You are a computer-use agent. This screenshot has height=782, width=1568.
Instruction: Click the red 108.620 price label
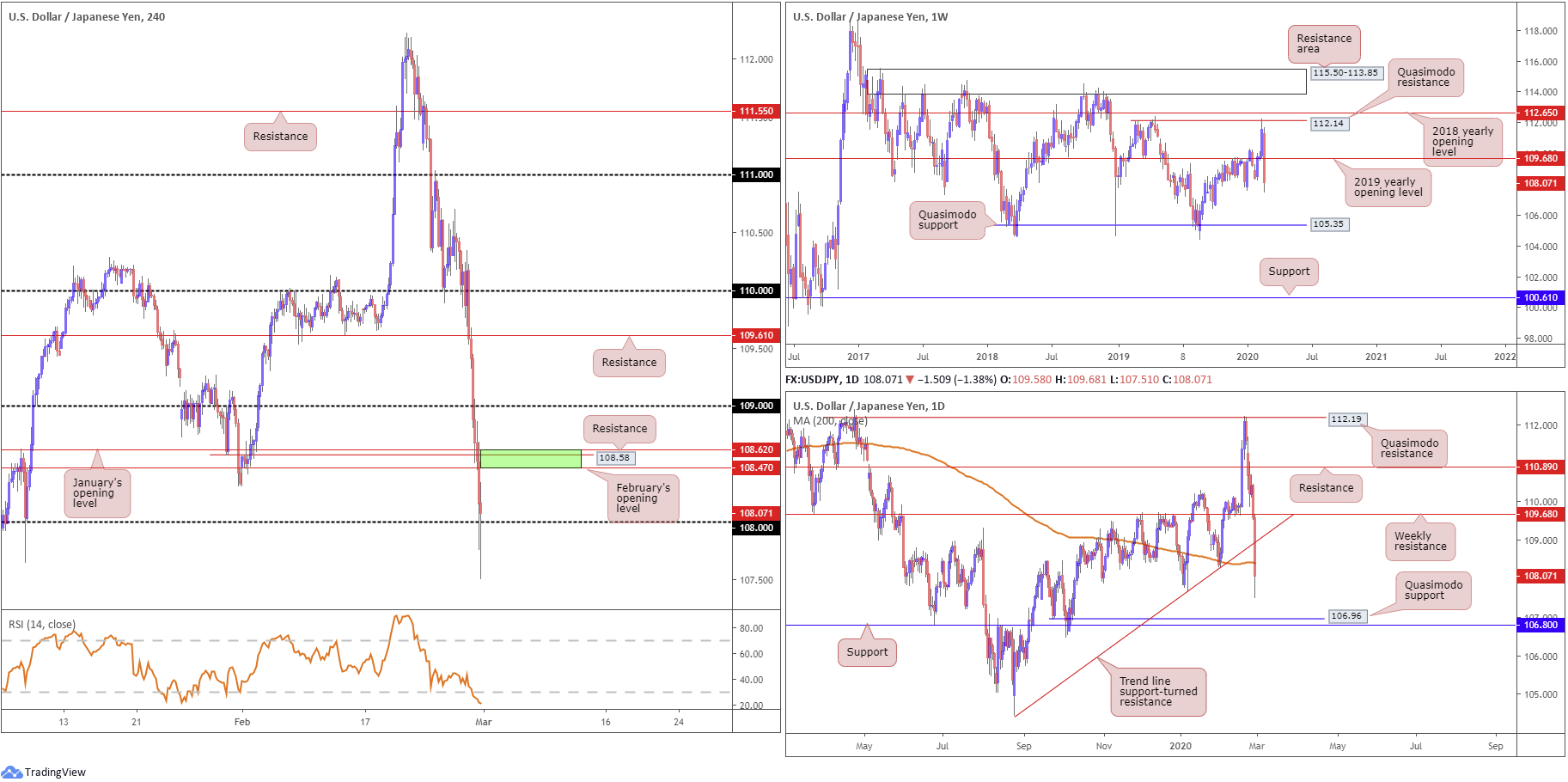pyautogui.click(x=756, y=449)
